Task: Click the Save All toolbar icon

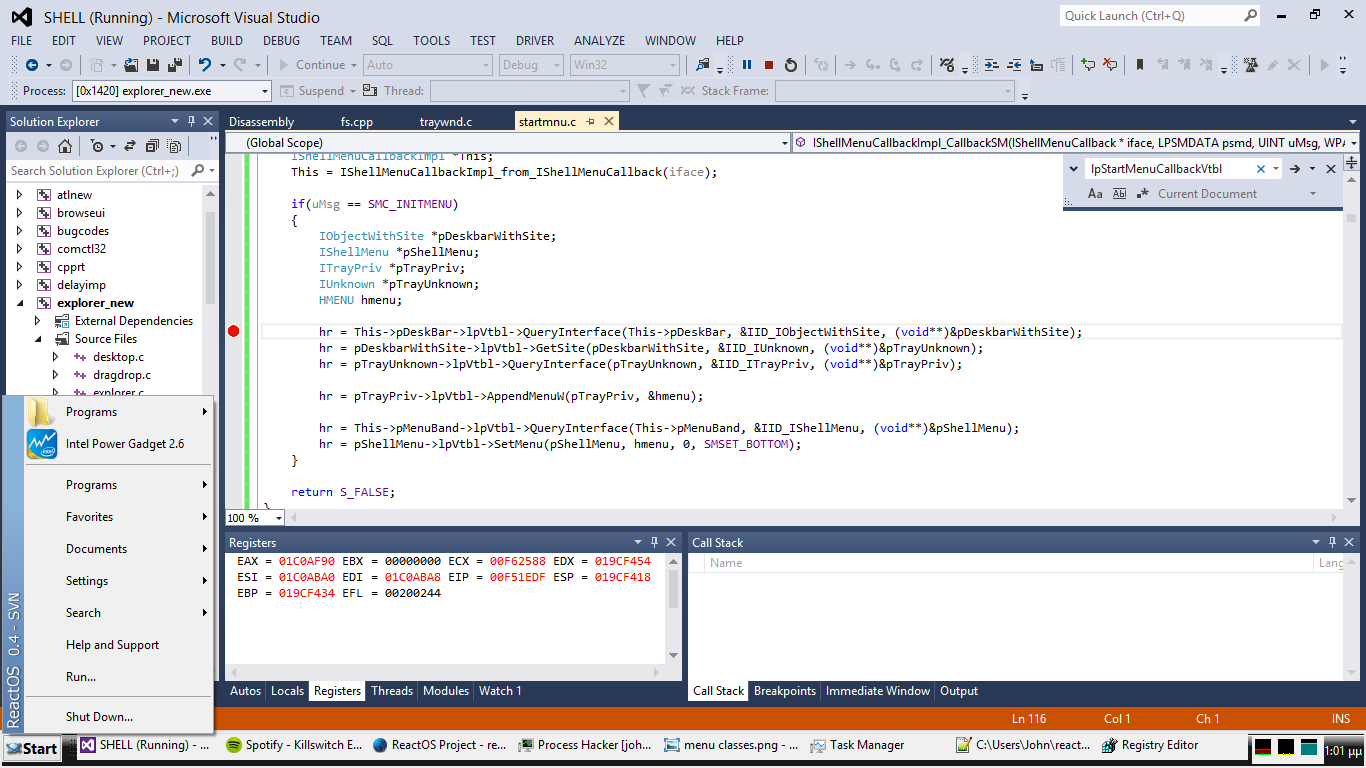Action: (x=175, y=65)
